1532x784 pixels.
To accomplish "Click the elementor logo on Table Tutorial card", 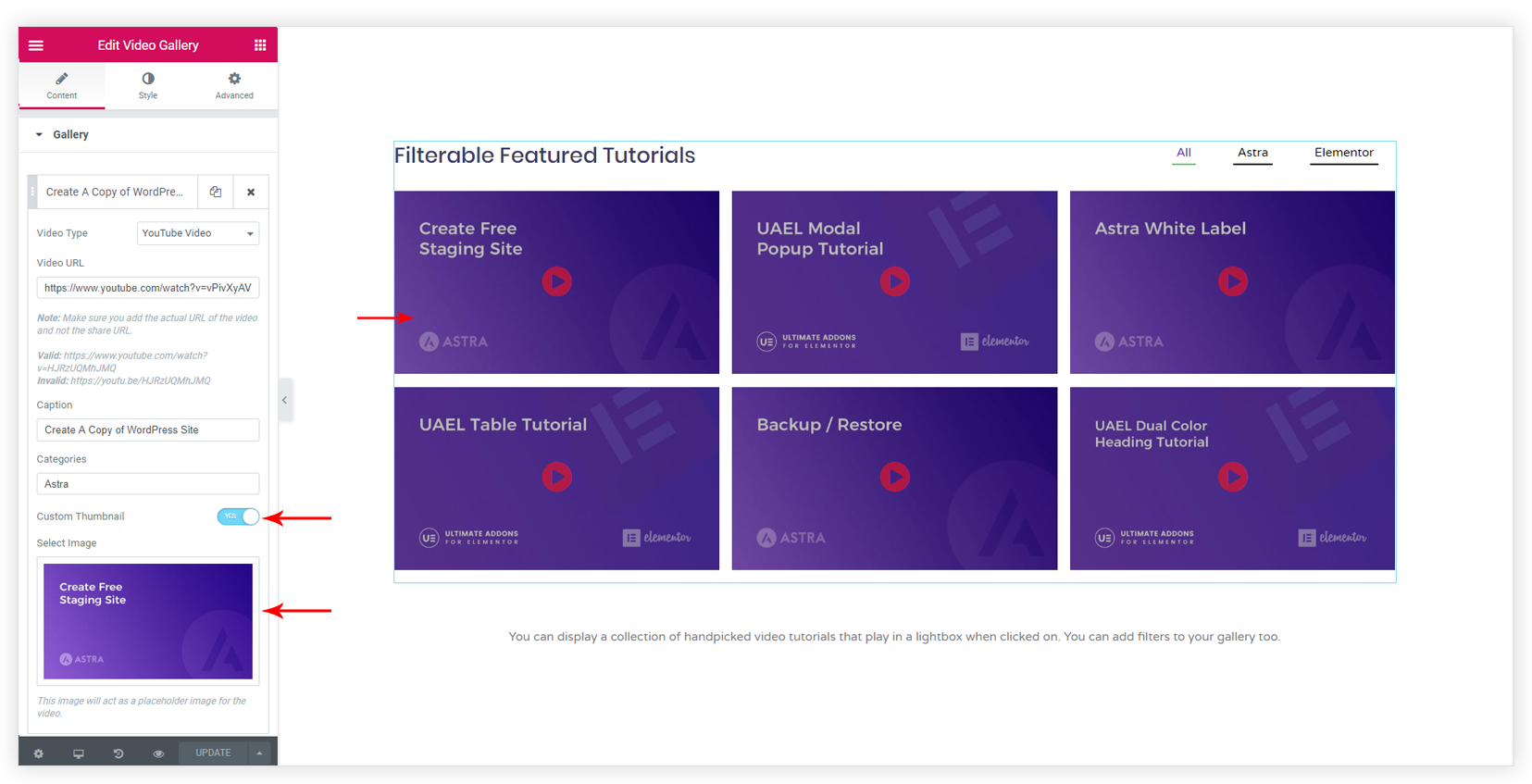I will click(657, 538).
